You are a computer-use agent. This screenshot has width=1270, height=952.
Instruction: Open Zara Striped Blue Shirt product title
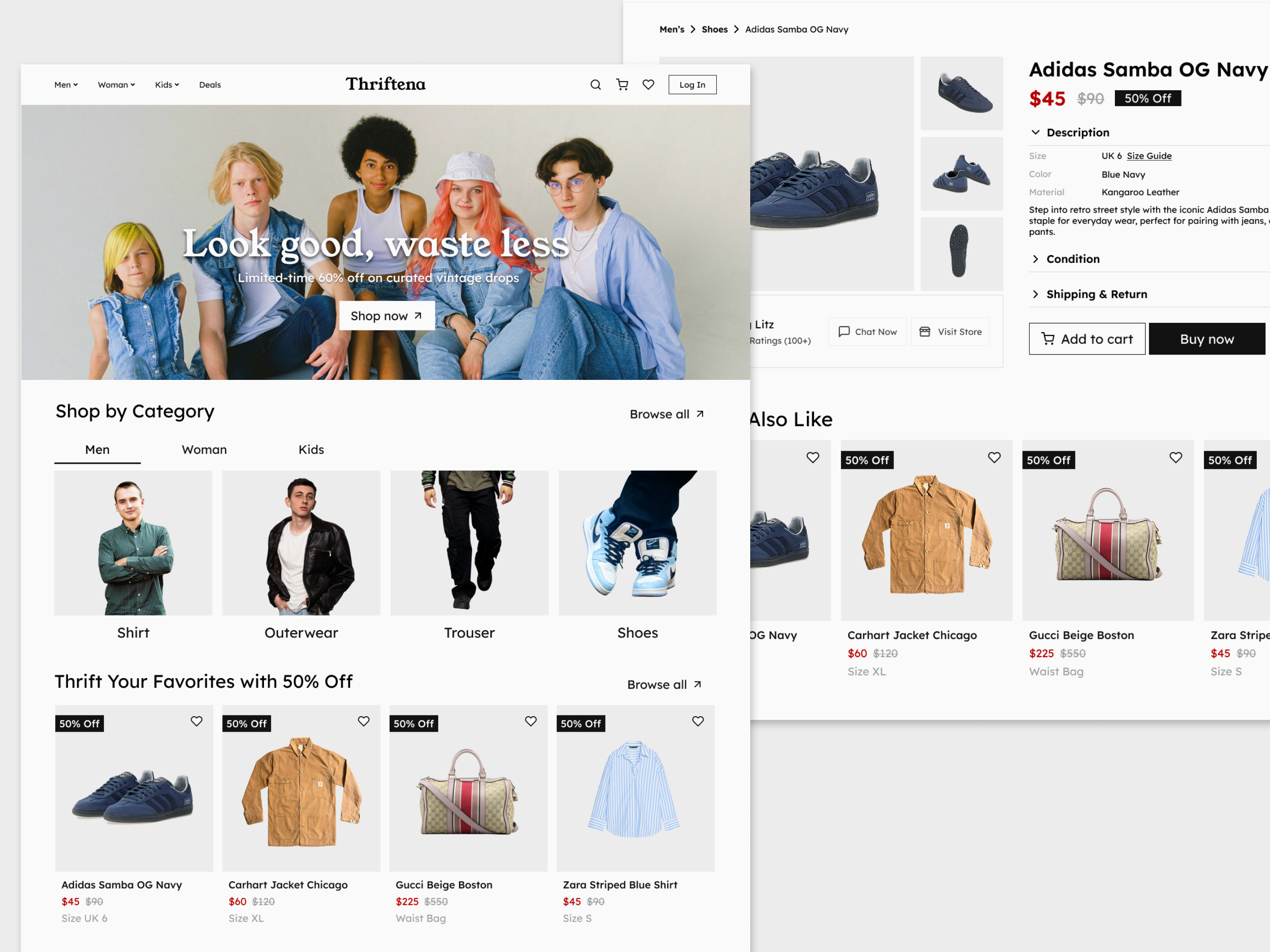click(620, 885)
